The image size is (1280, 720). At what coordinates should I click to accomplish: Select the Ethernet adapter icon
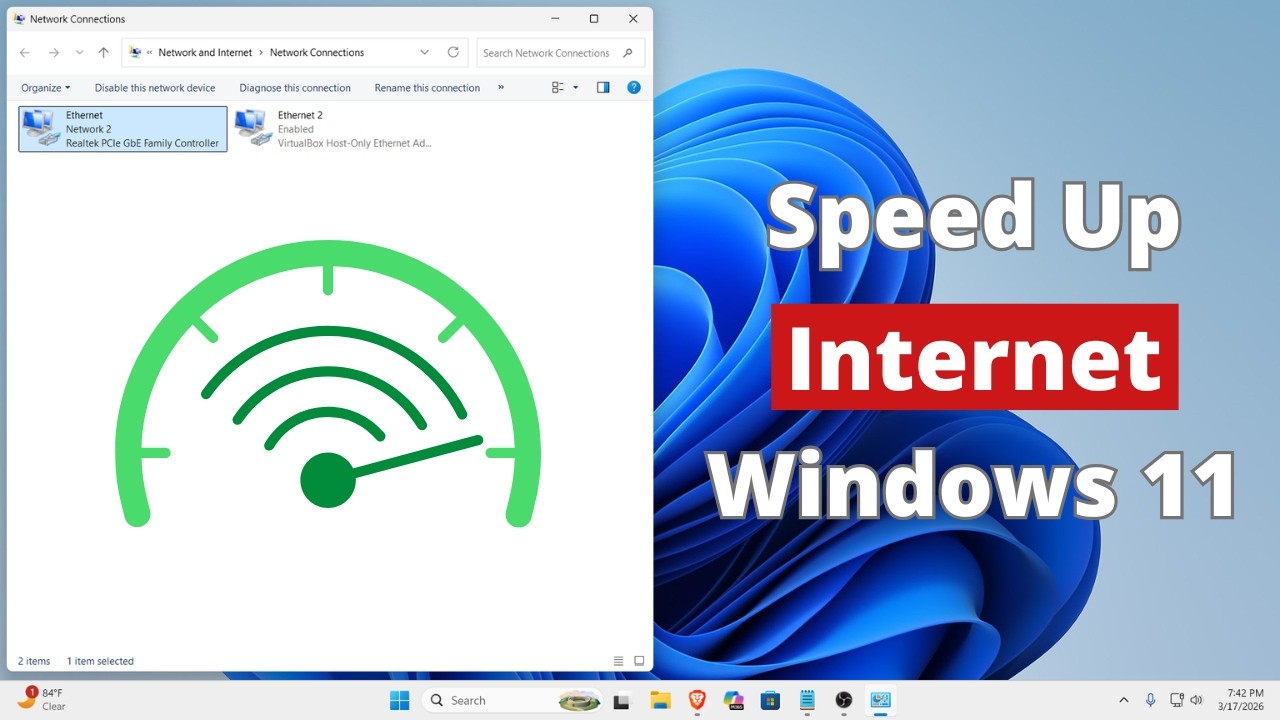pos(41,129)
